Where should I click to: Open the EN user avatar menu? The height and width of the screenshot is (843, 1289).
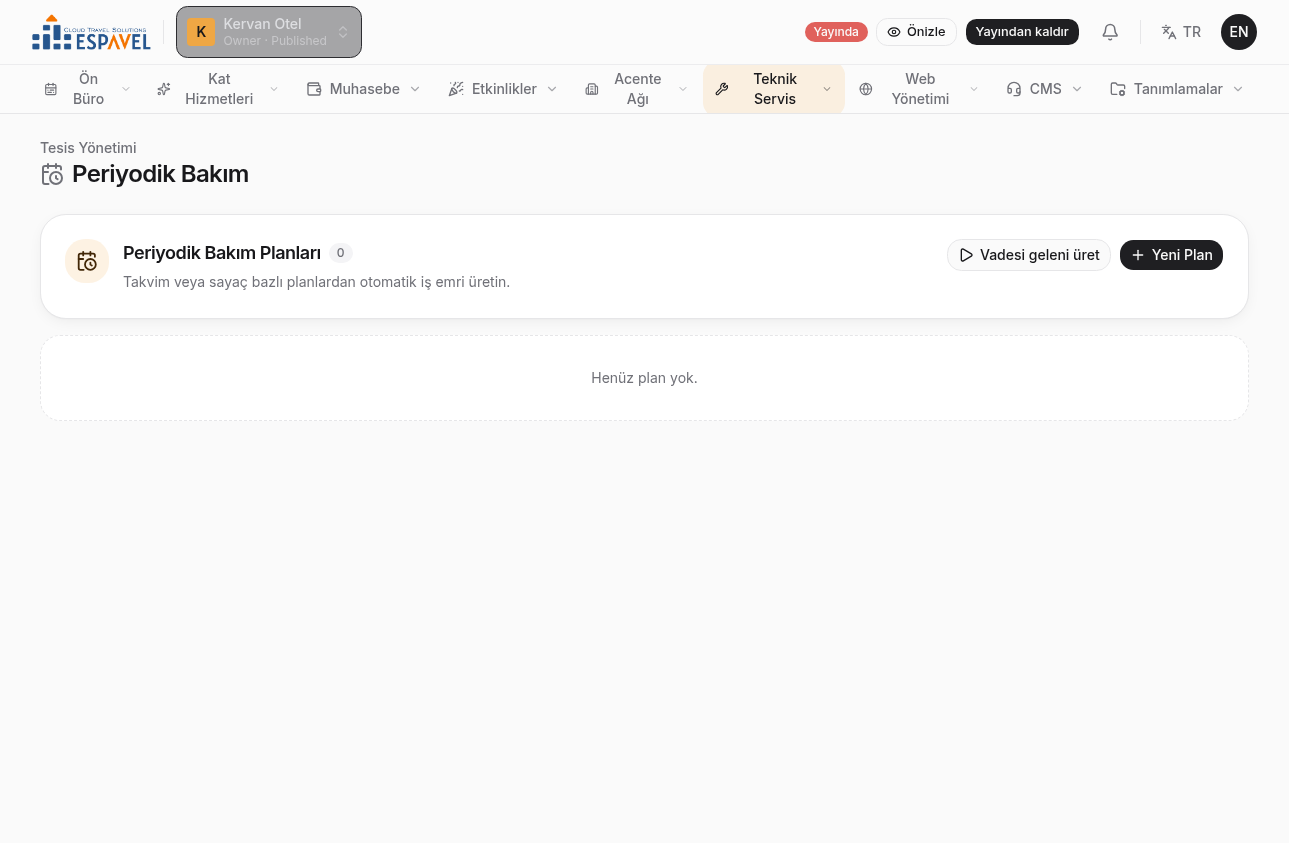(1239, 32)
